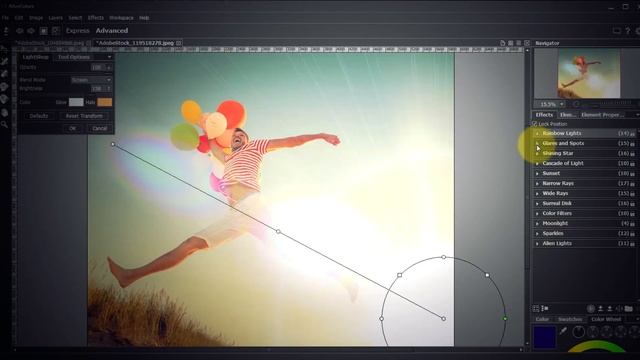Cancel the LightLeap tool options
Image resolution: width=640 pixels, height=360 pixels.
pyautogui.click(x=100, y=128)
